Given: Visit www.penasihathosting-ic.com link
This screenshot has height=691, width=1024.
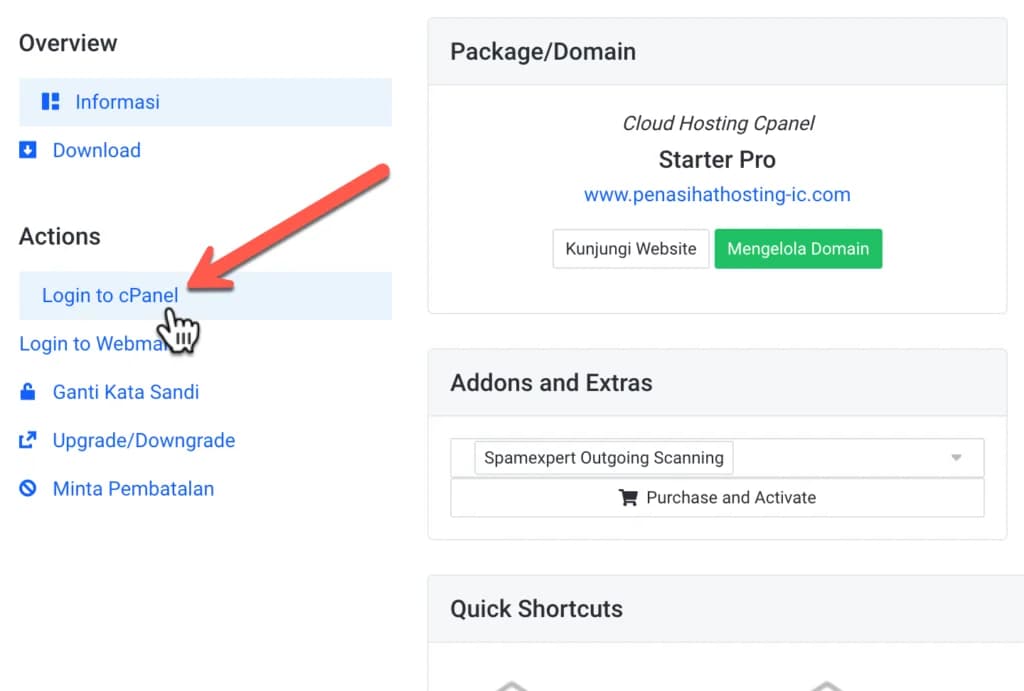Looking at the screenshot, I should click(x=716, y=194).
